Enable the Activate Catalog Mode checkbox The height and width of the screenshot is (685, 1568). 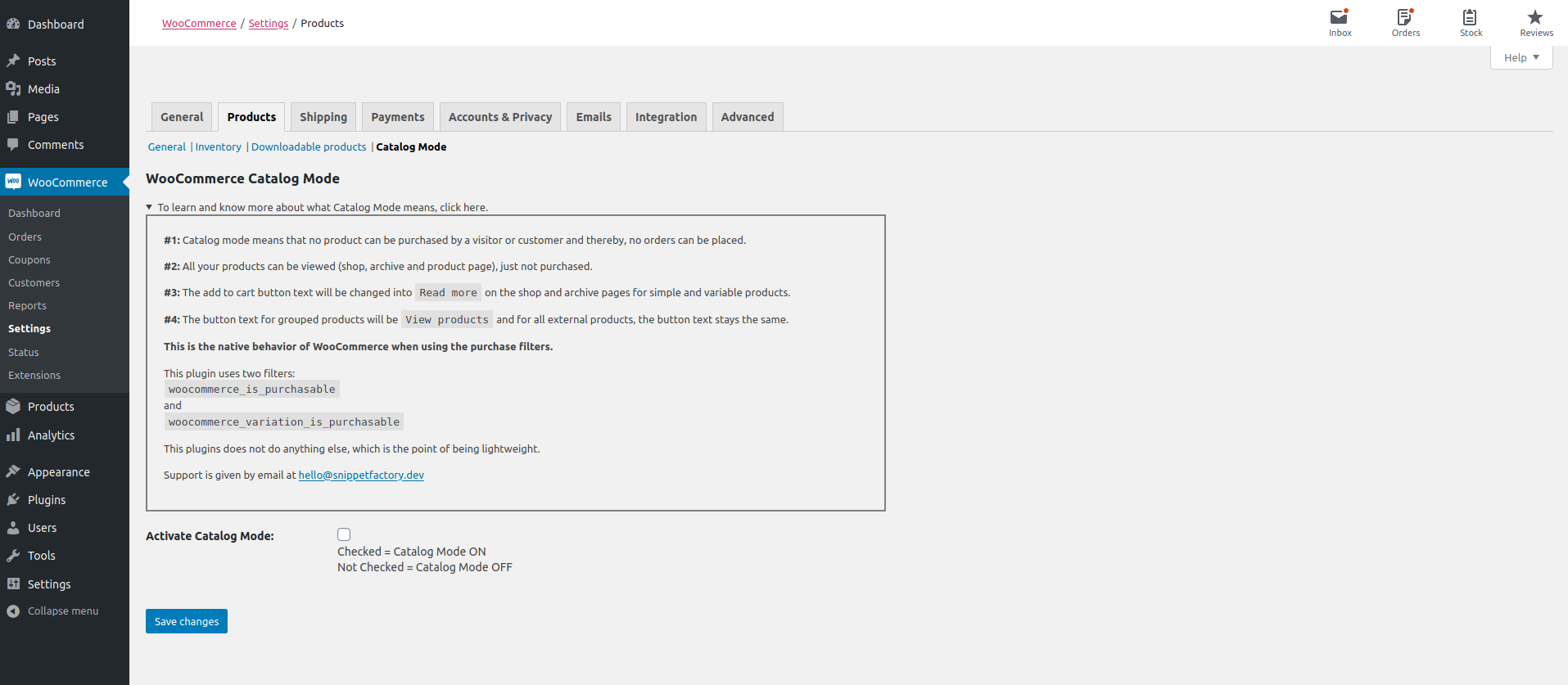pos(344,534)
